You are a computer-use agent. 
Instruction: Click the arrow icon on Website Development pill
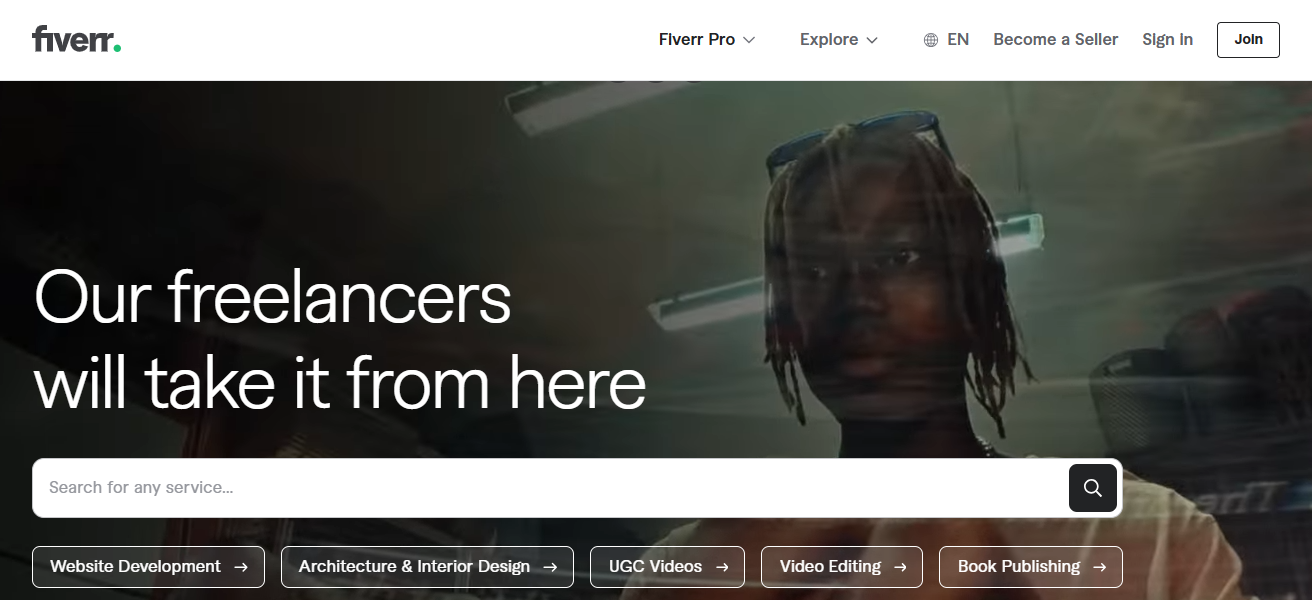243,566
